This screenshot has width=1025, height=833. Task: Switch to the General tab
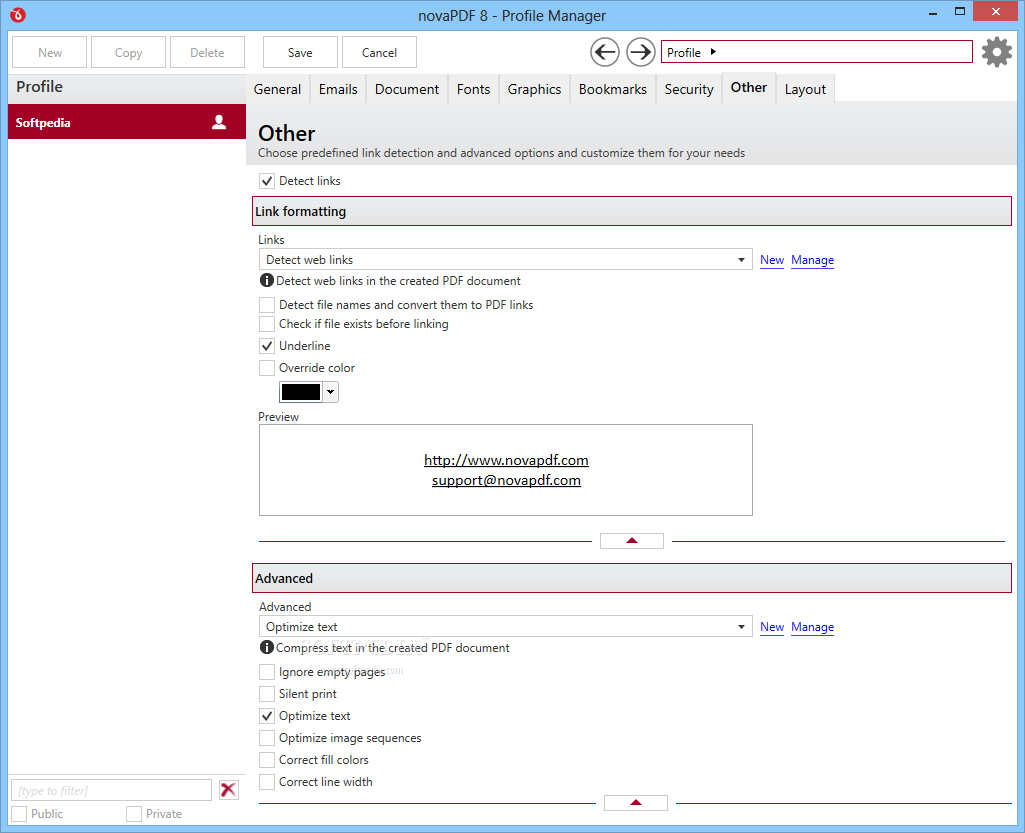tap(277, 89)
